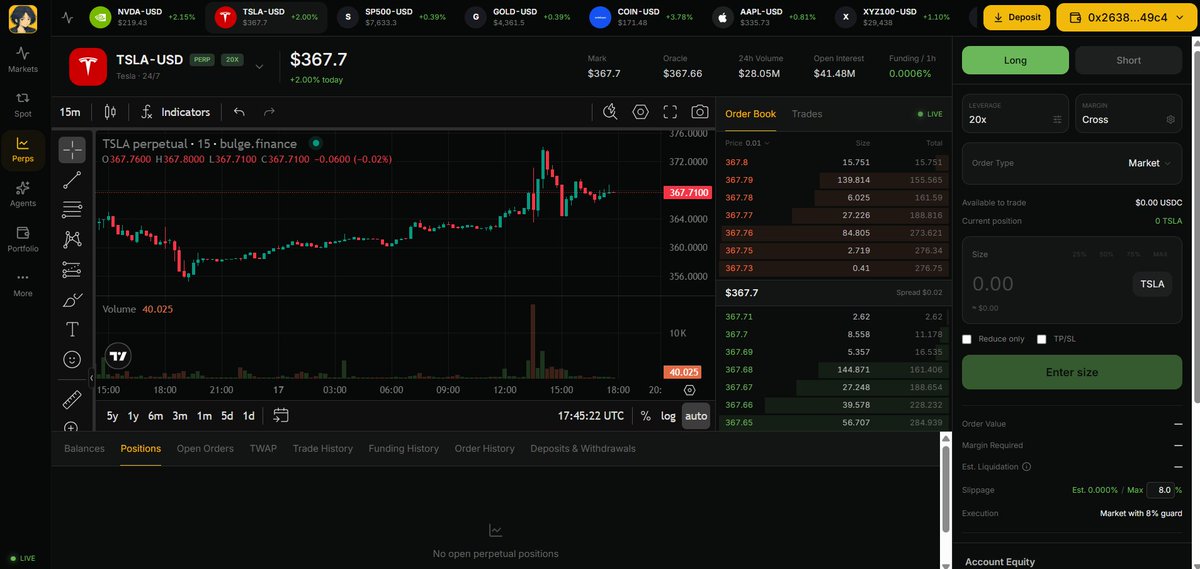Open the Perps sidebar section
The height and width of the screenshot is (569, 1200).
pos(22,149)
